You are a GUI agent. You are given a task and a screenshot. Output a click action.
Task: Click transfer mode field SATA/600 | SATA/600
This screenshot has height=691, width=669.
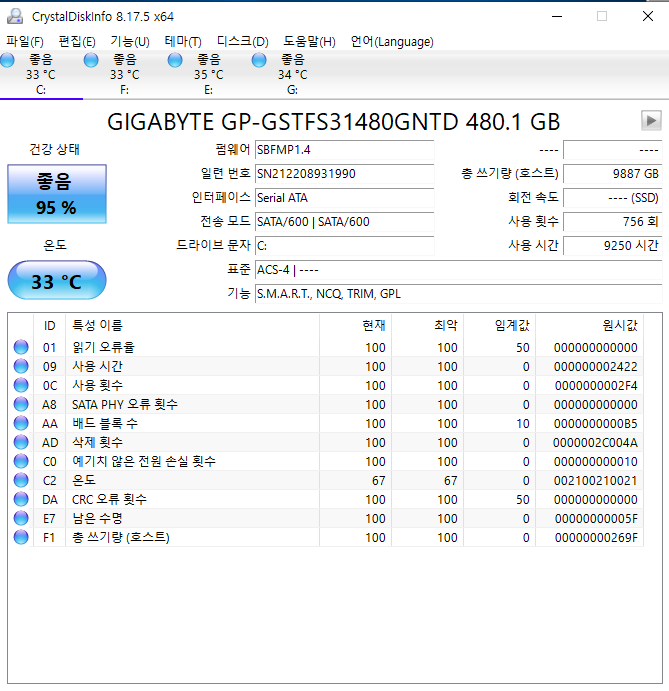pos(345,222)
